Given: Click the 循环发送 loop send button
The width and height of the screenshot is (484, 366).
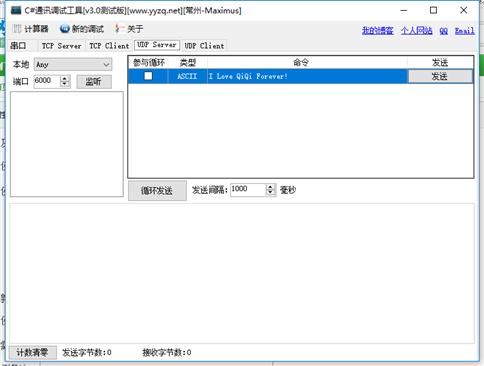Looking at the screenshot, I should pos(157,191).
